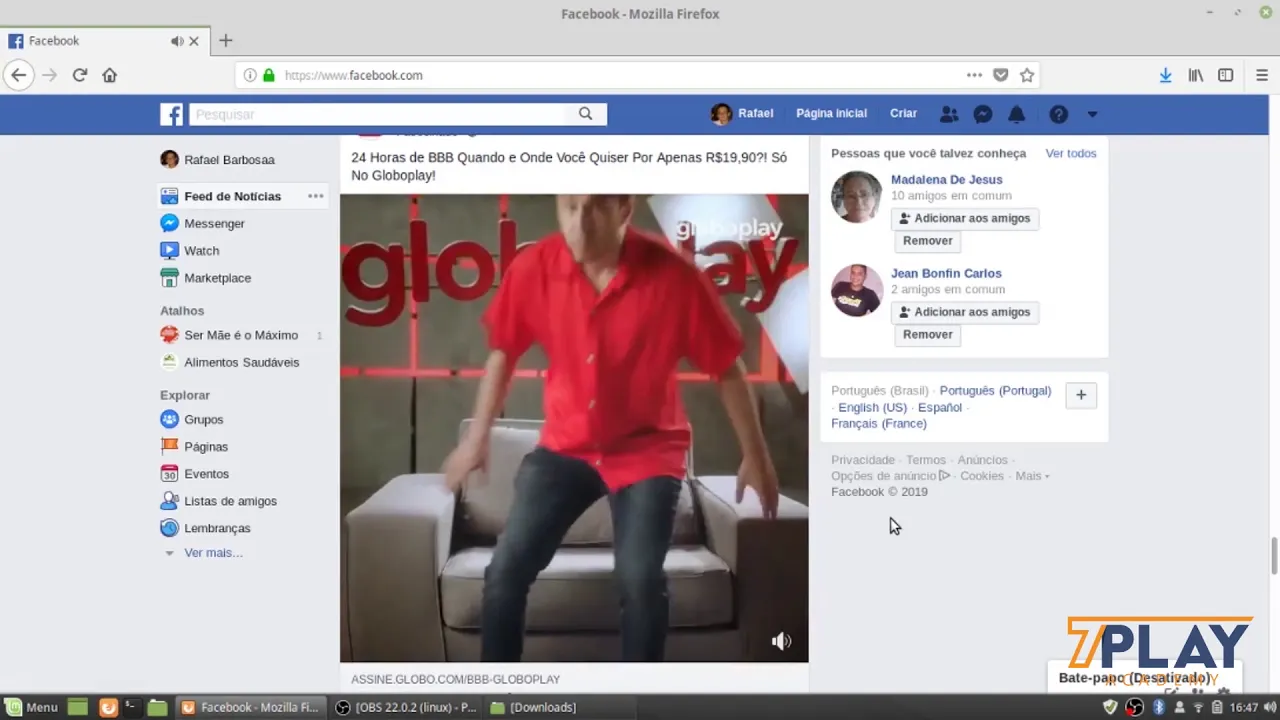The width and height of the screenshot is (1280, 720).
Task: Open the Messenger icon in the header
Action: pos(983,114)
